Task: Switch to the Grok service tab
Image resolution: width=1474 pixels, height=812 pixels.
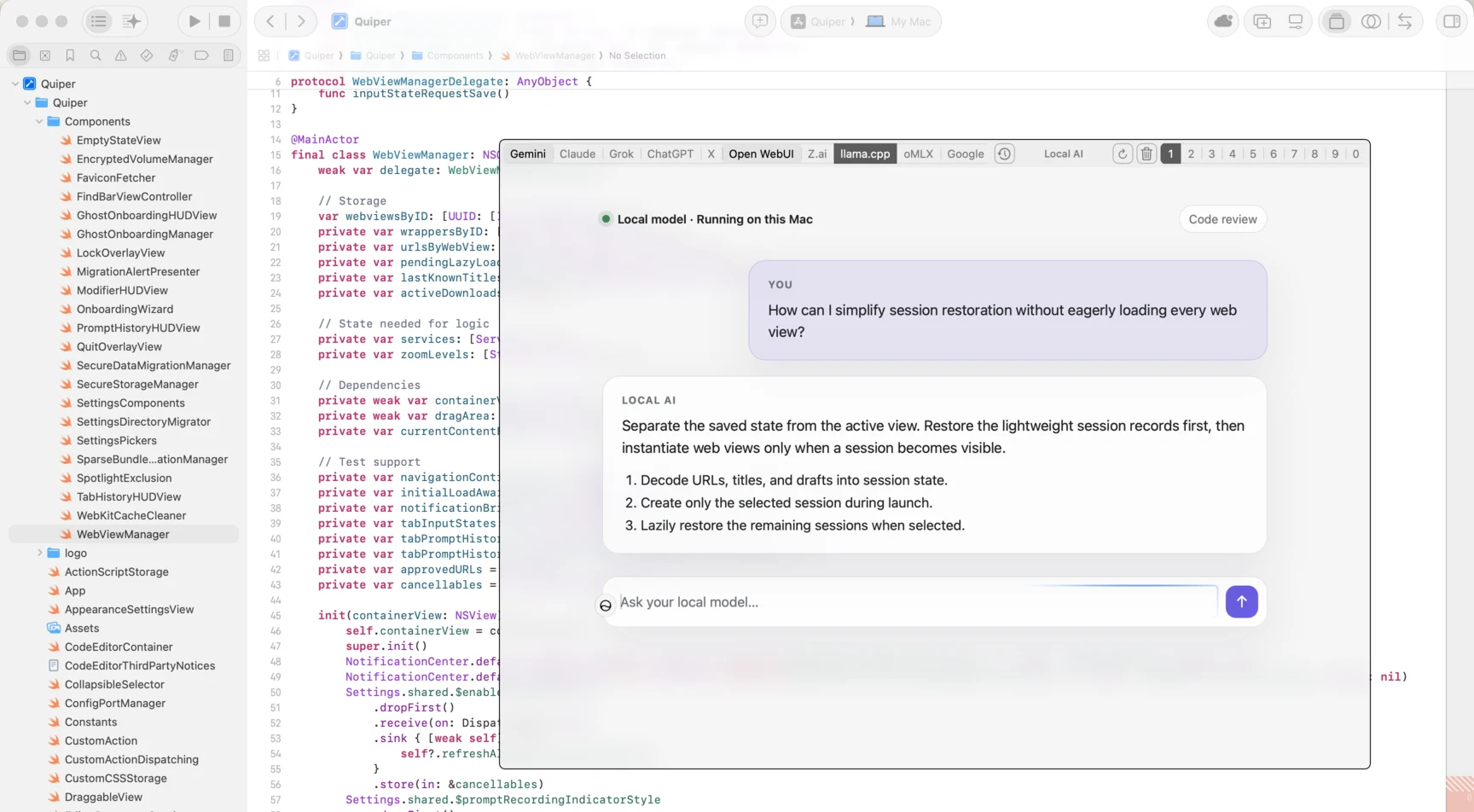Action: point(621,154)
